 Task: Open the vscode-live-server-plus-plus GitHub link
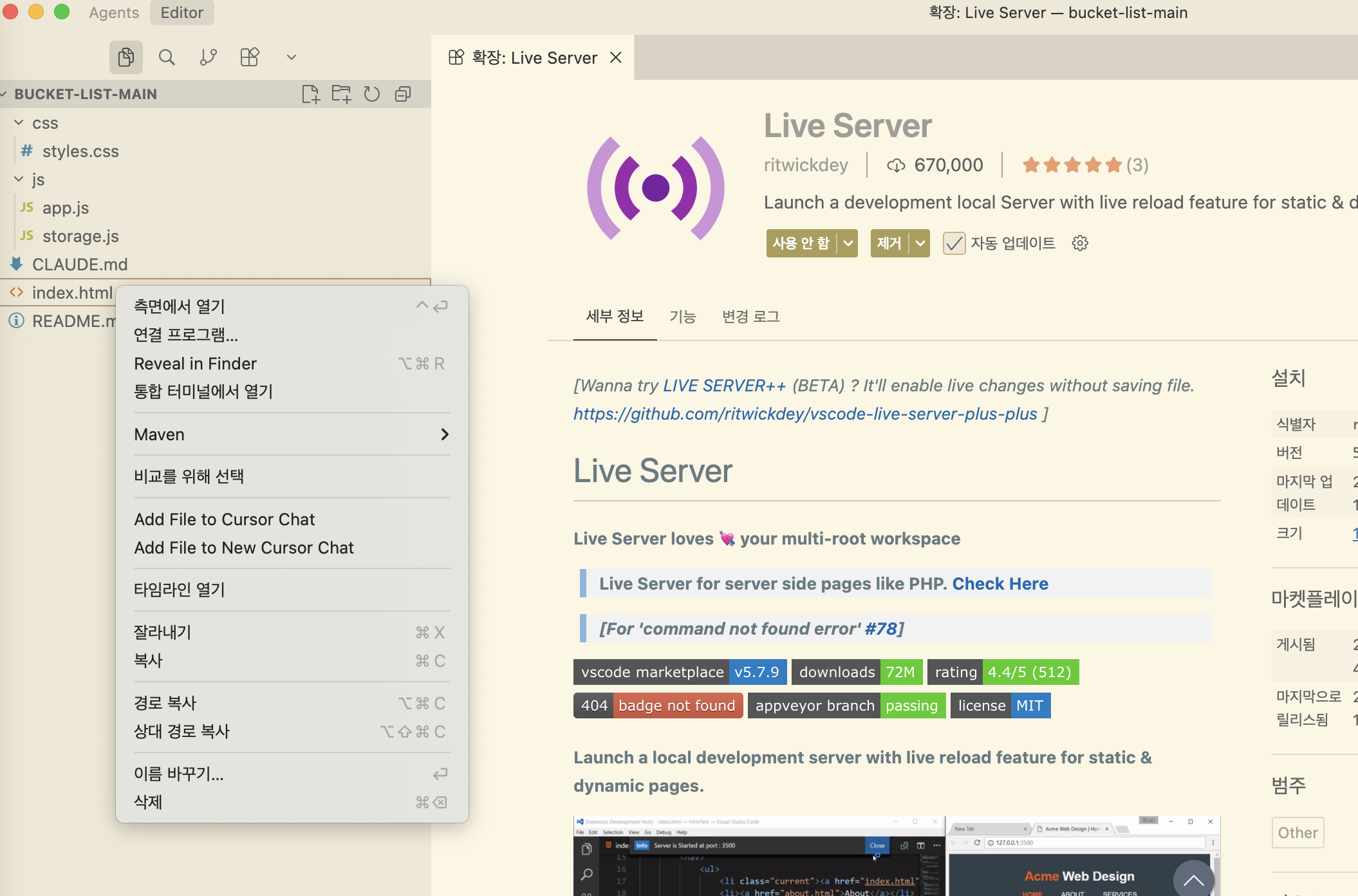pos(805,414)
